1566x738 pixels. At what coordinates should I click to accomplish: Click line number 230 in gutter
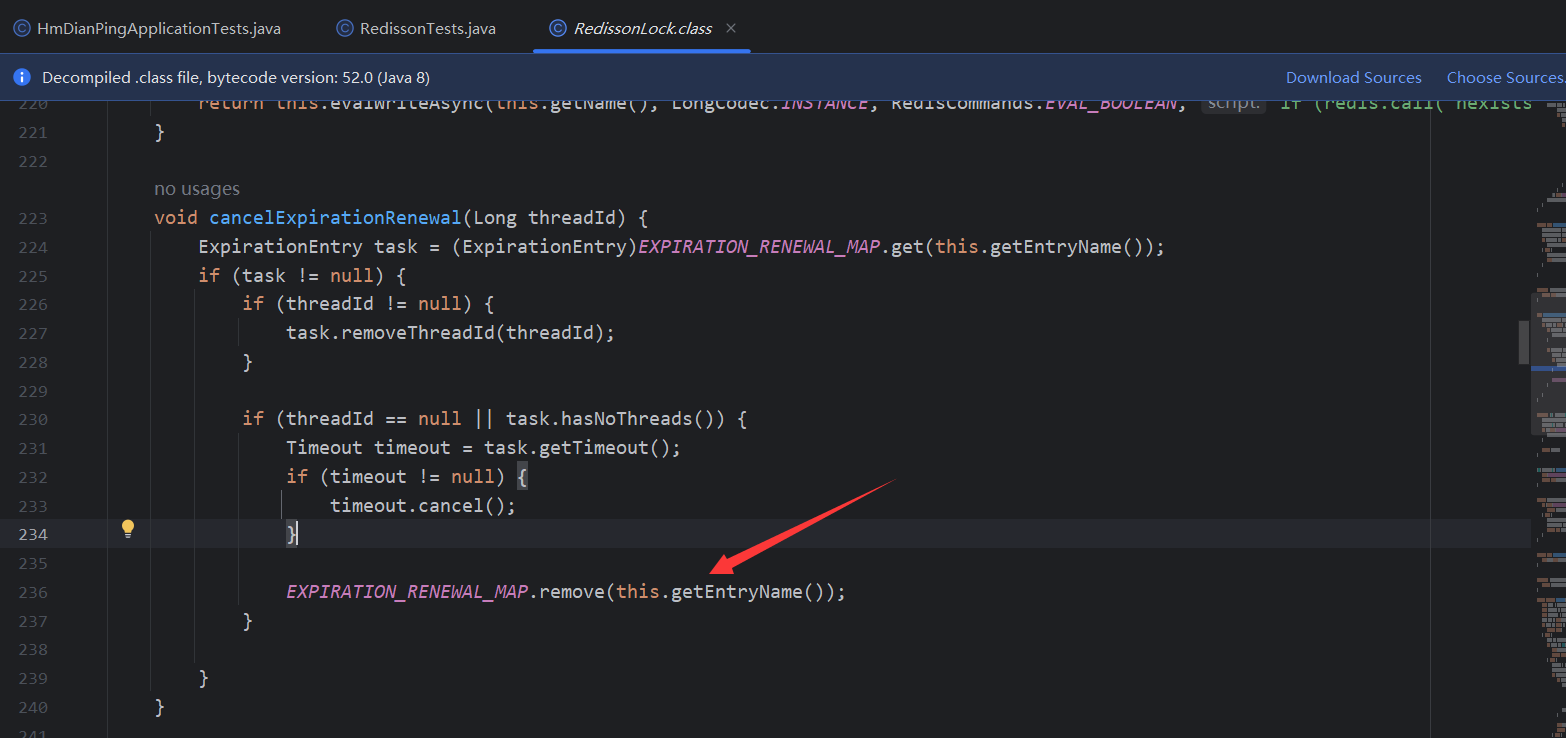[33, 419]
